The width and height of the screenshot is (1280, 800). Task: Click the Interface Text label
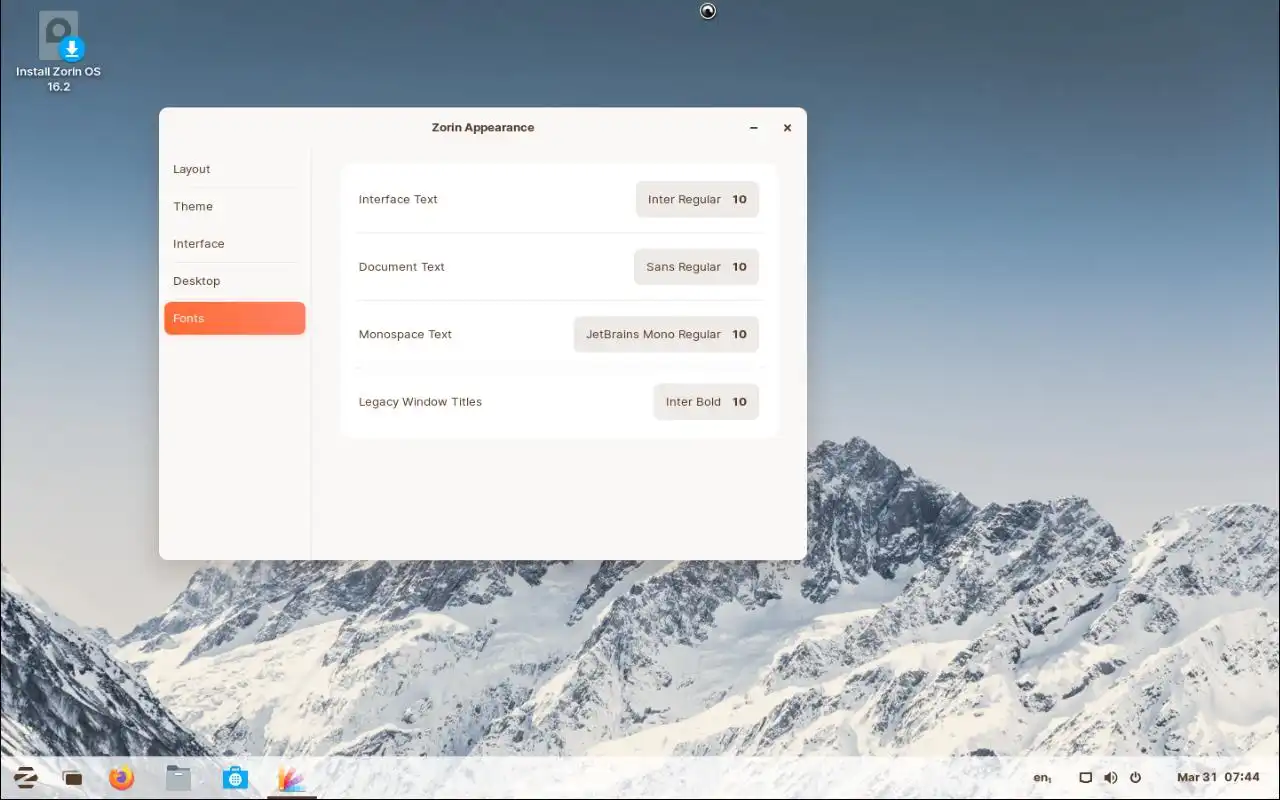pos(398,199)
